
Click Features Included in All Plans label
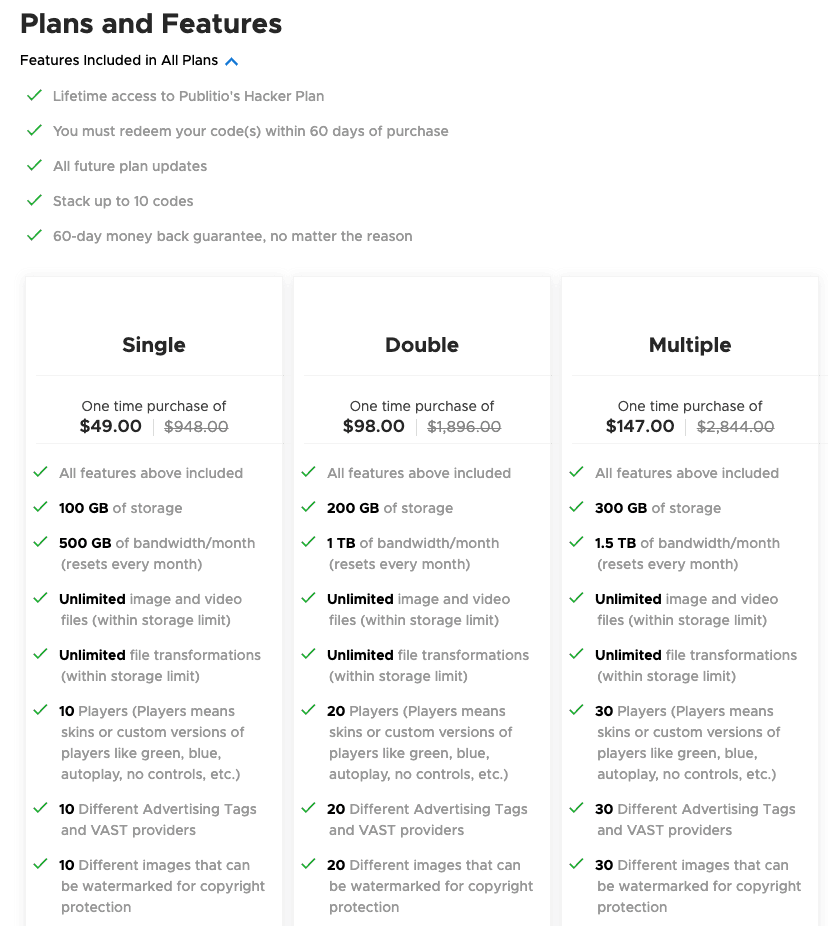click(x=119, y=60)
